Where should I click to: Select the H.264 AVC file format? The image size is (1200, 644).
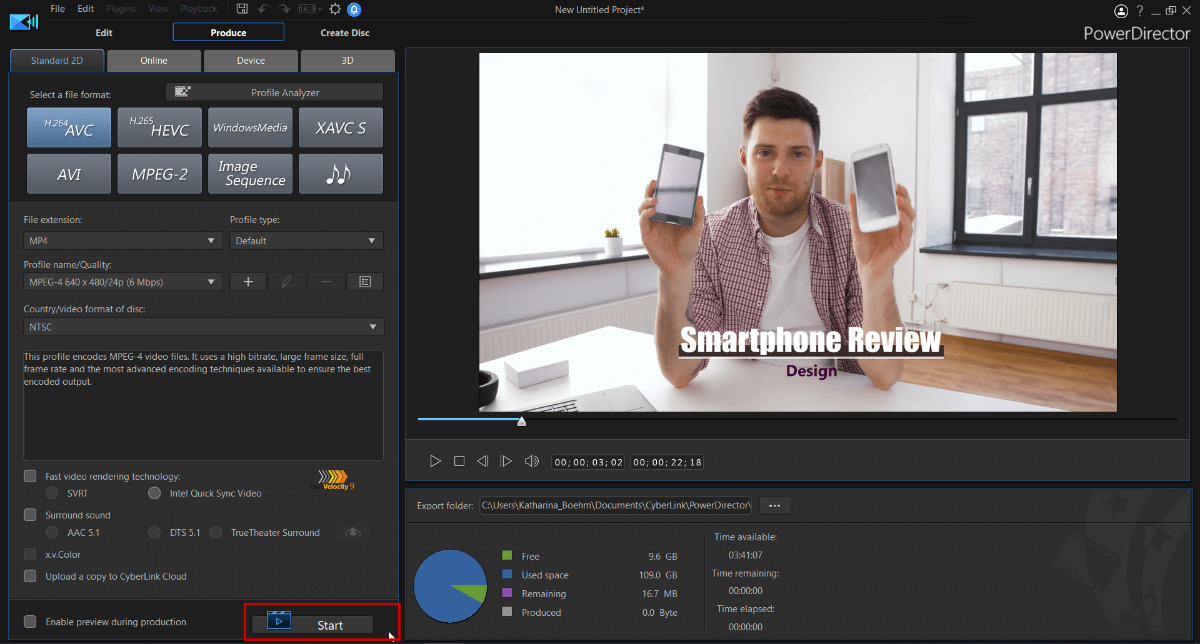(68, 127)
